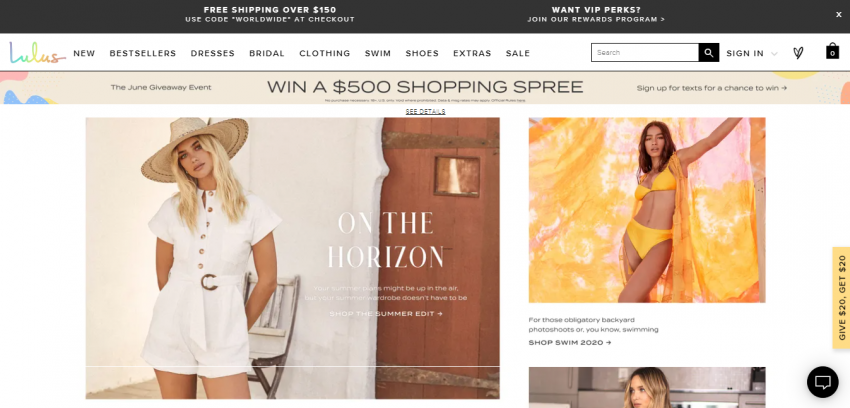Click See Details link
Viewport: 850px width, 408px height.
tap(426, 112)
